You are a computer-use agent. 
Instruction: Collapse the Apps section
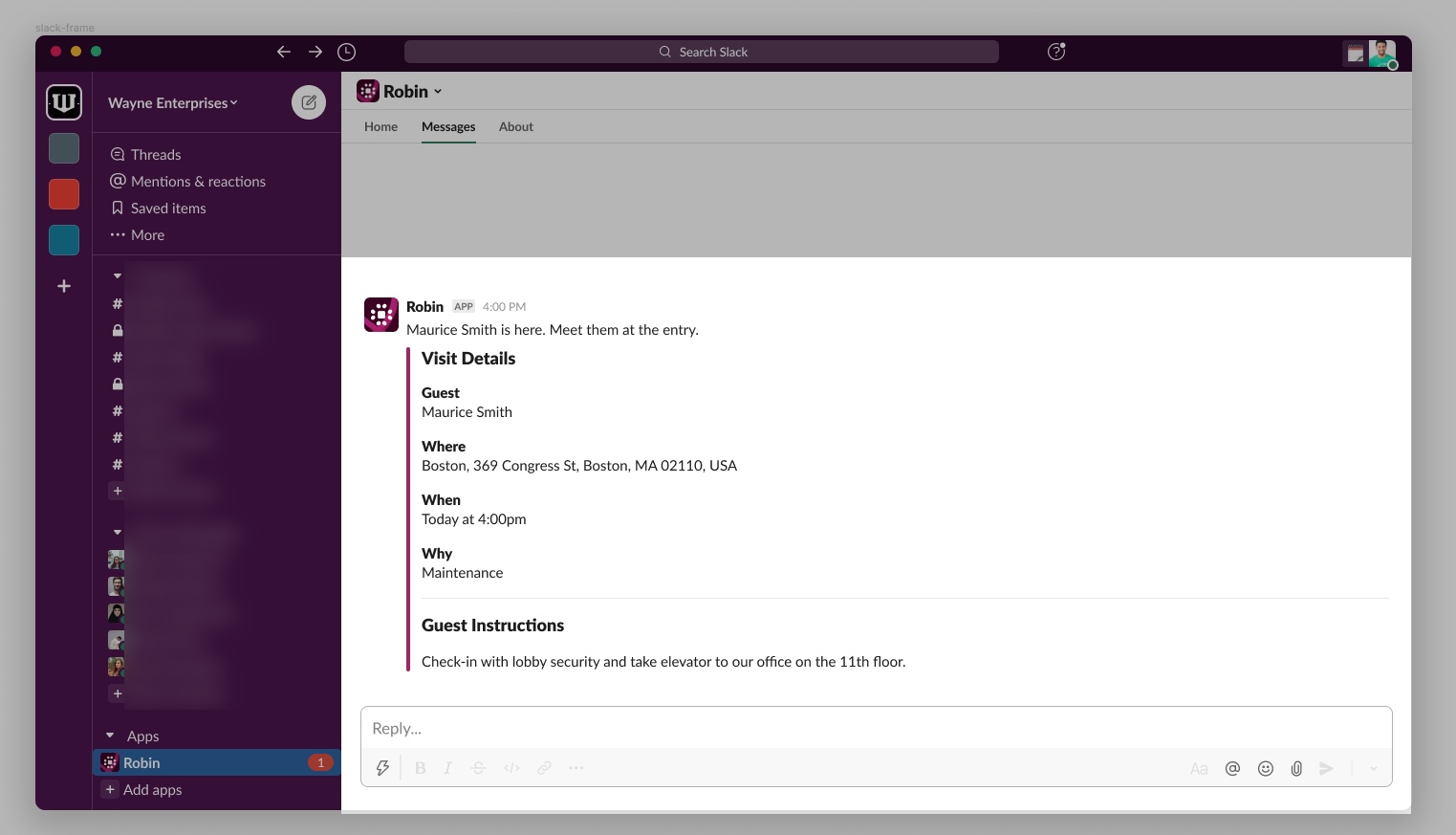tap(110, 736)
